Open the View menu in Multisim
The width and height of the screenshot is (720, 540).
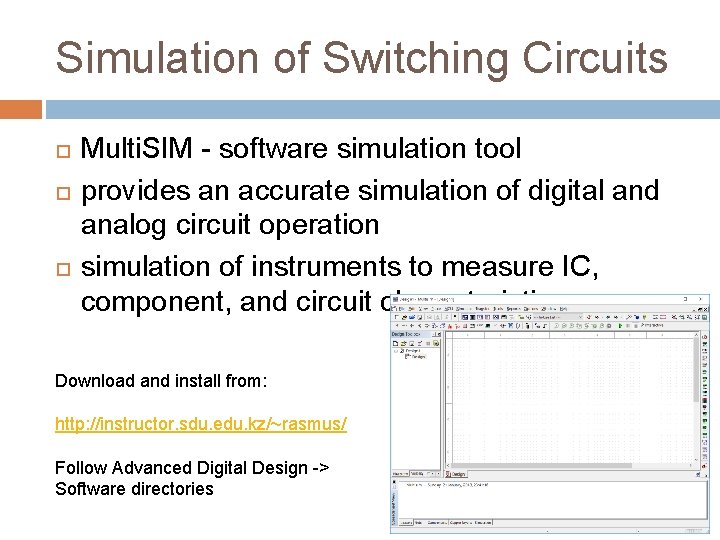(423, 309)
